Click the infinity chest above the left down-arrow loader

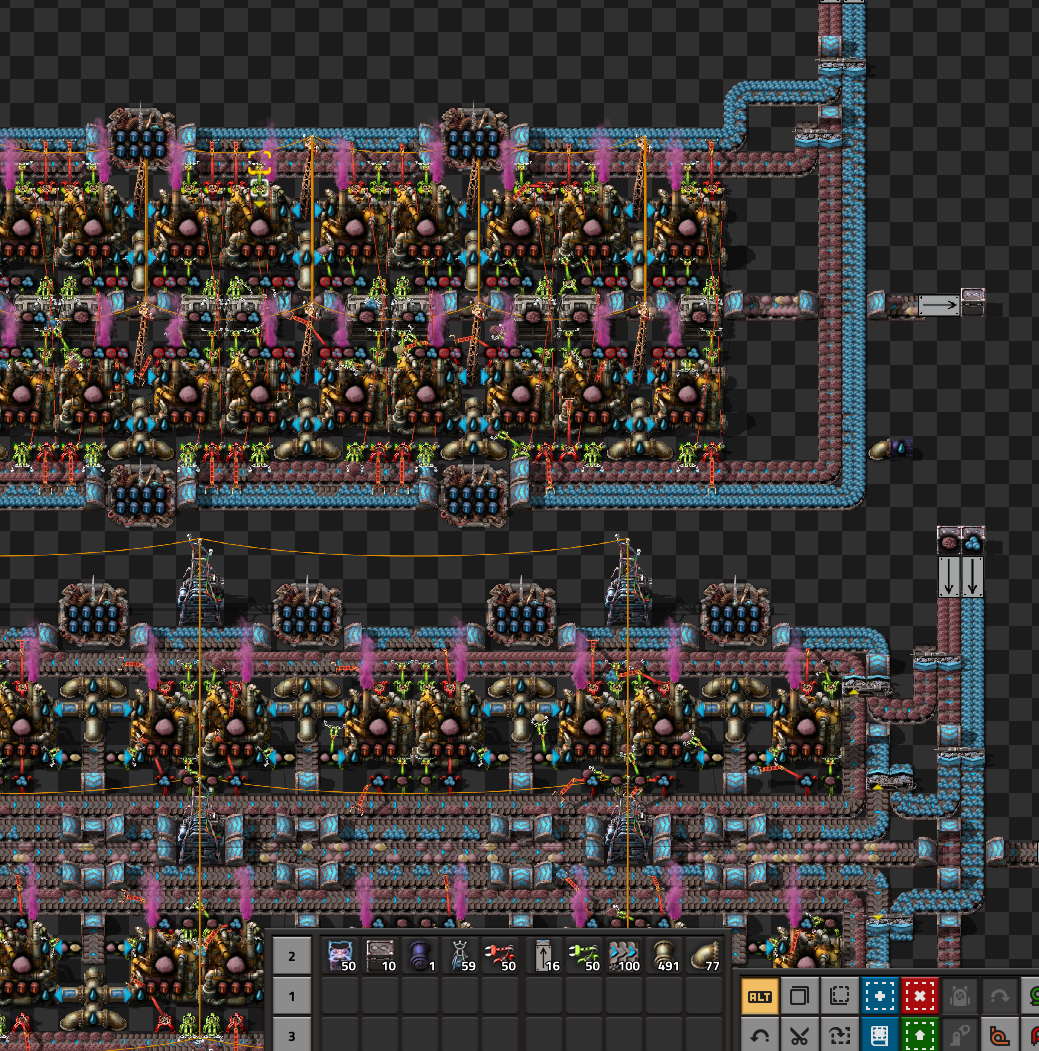pyautogui.click(x=949, y=541)
